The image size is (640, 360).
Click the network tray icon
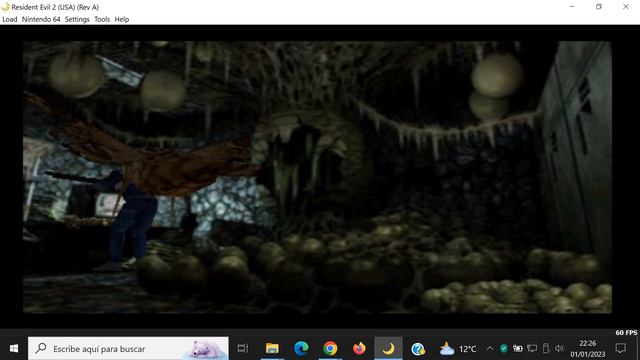coord(532,349)
